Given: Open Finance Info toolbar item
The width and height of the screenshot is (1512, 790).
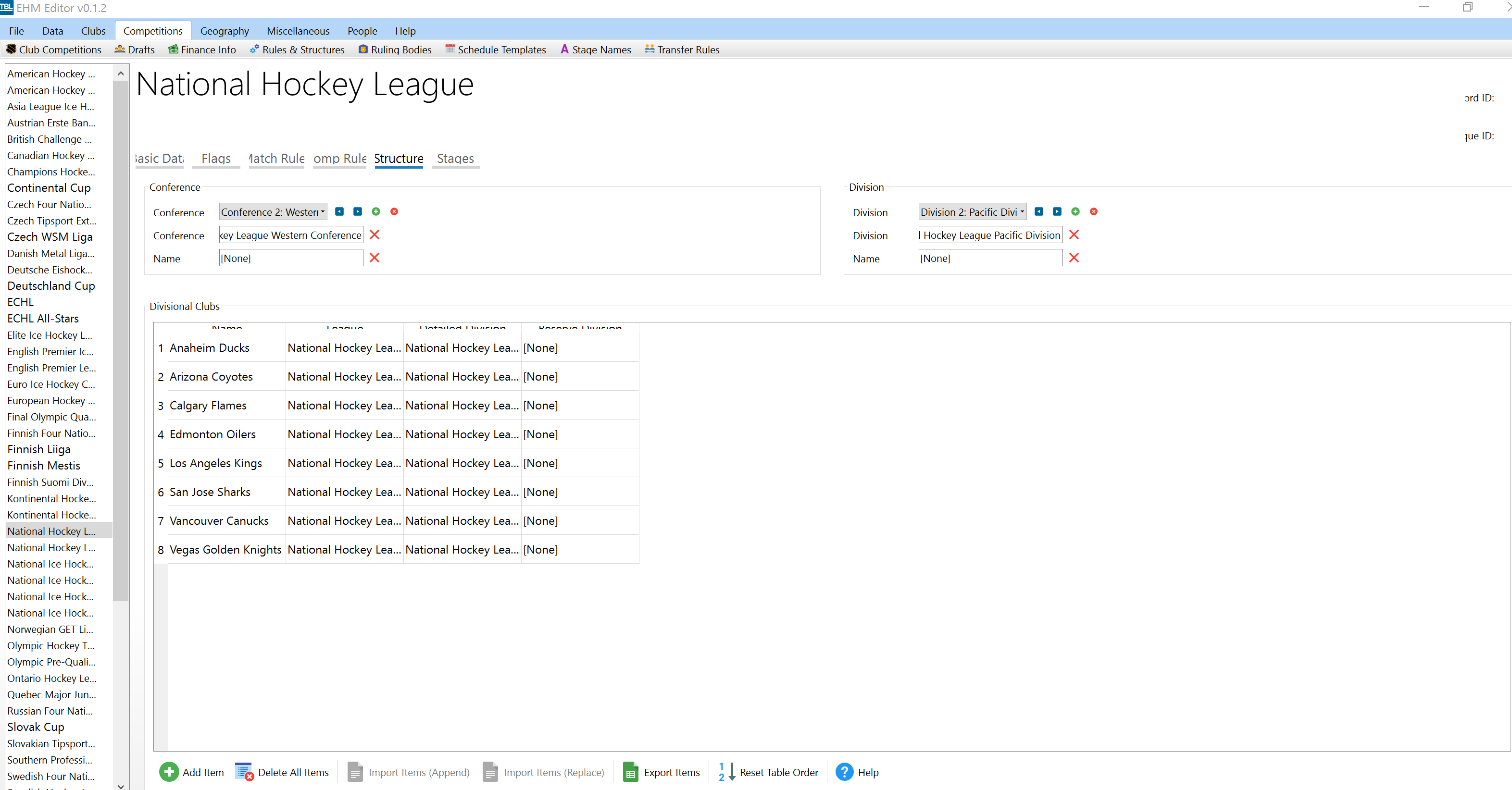Looking at the screenshot, I should (202, 50).
